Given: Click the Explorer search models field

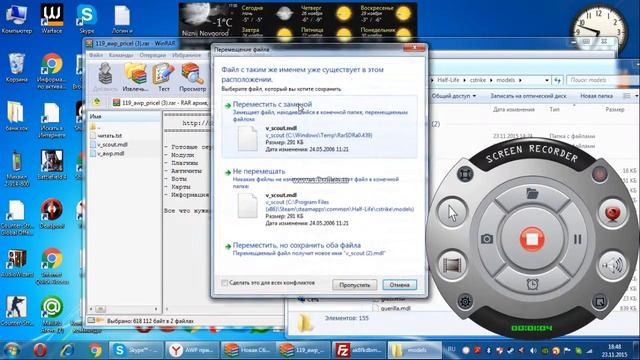Looking at the screenshot, I should [x=602, y=80].
